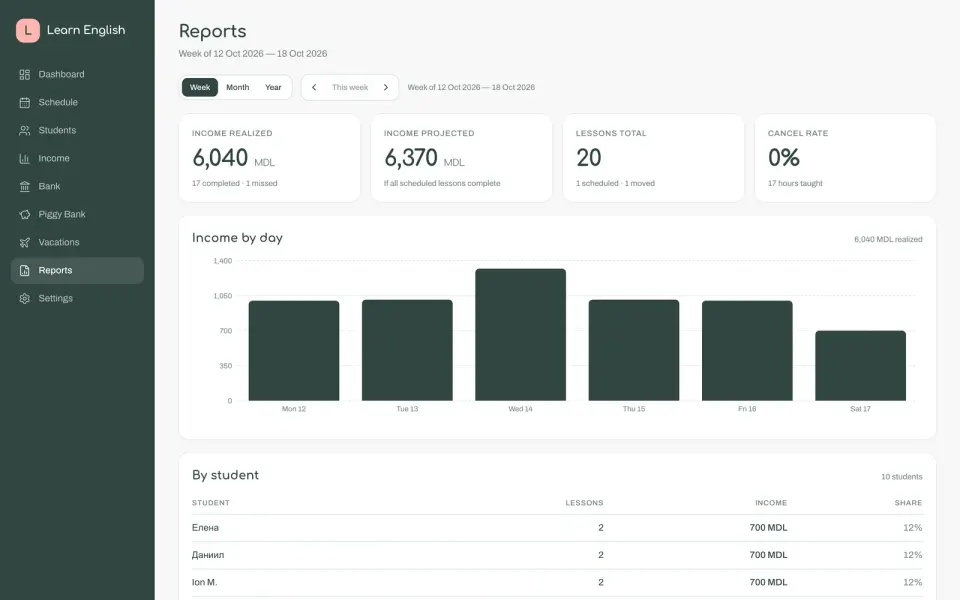The width and height of the screenshot is (960, 600).
Task: Open the Settings menu label
Action: [56, 298]
